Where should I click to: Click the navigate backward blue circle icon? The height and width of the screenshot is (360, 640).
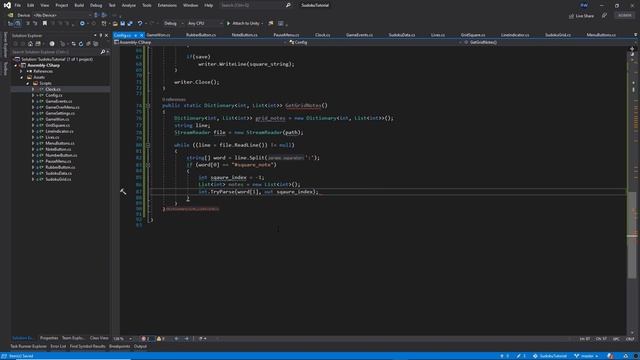(82, 24)
